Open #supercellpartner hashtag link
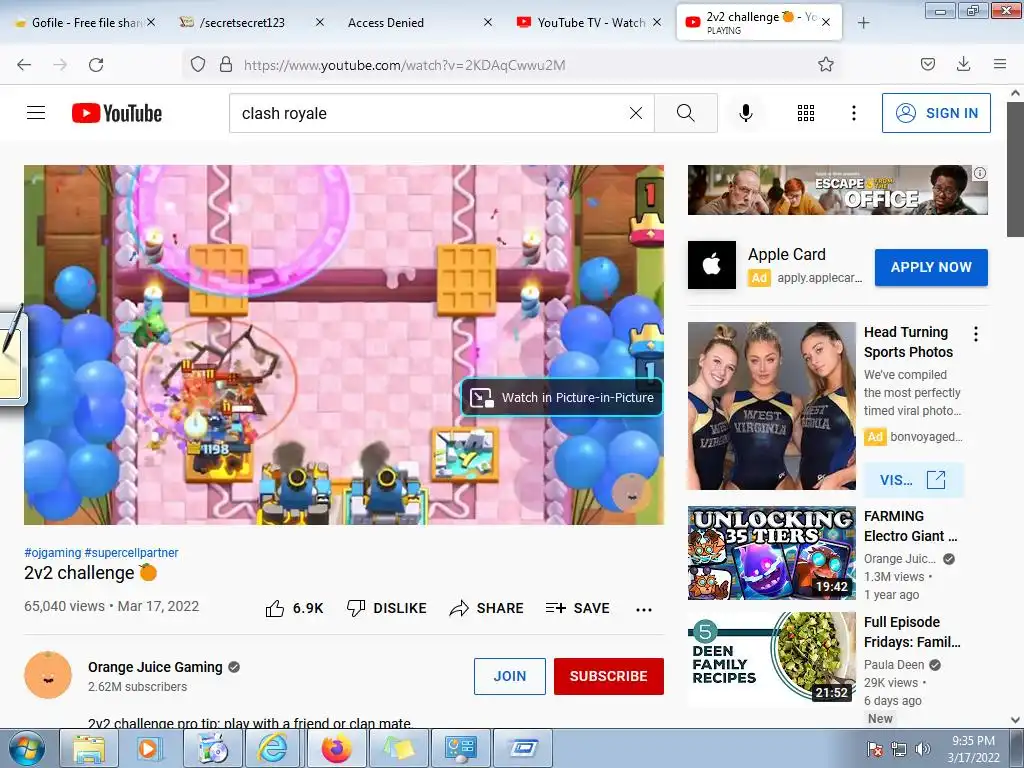The height and width of the screenshot is (768, 1024). click(x=131, y=552)
